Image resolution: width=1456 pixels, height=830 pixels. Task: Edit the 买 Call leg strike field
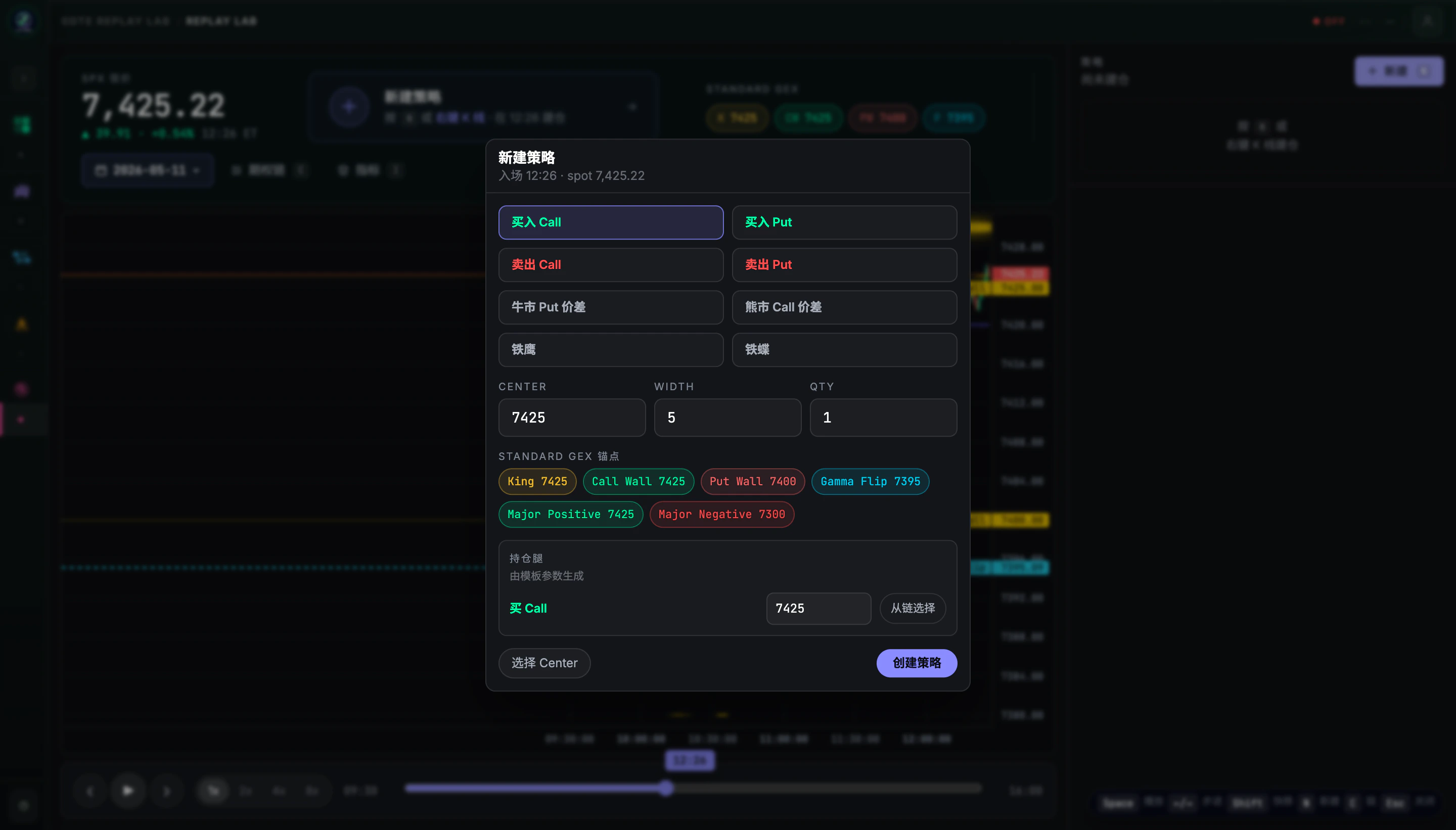click(x=818, y=609)
